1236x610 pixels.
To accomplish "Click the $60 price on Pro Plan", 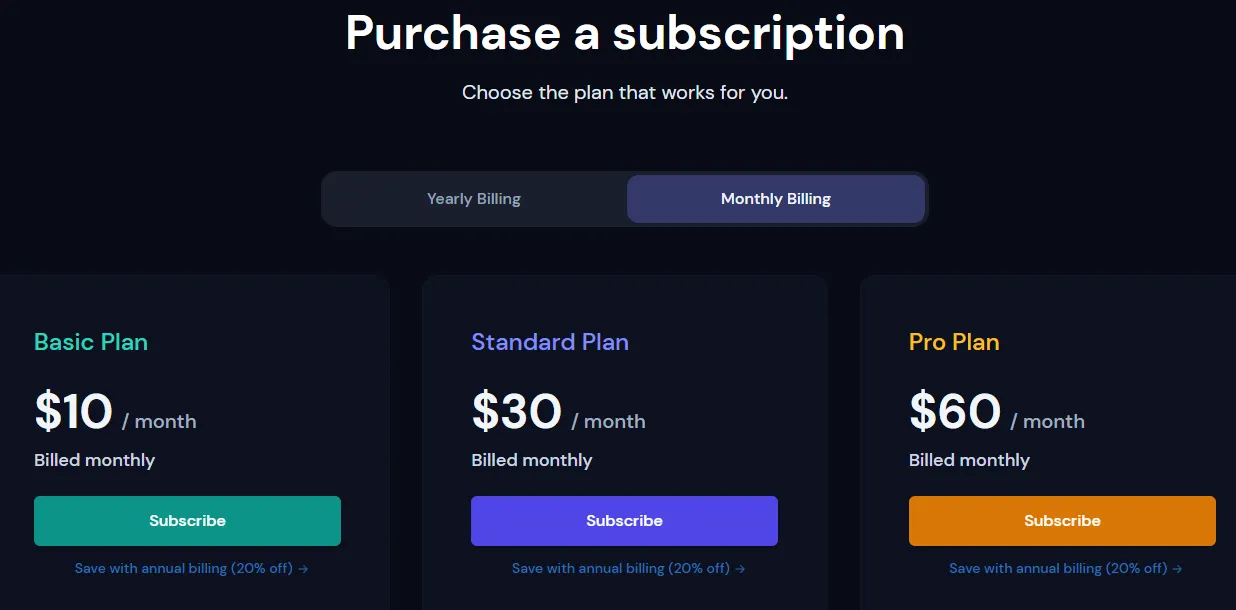I will pyautogui.click(x=955, y=411).
